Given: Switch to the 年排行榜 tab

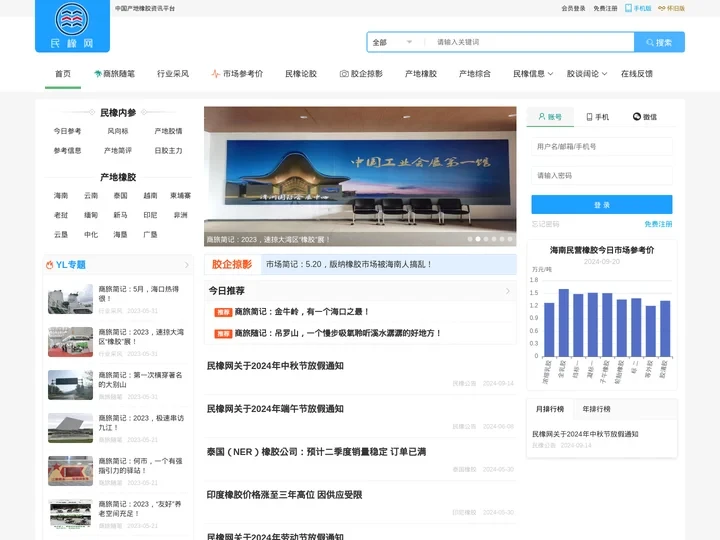Looking at the screenshot, I should pyautogui.click(x=596, y=409).
